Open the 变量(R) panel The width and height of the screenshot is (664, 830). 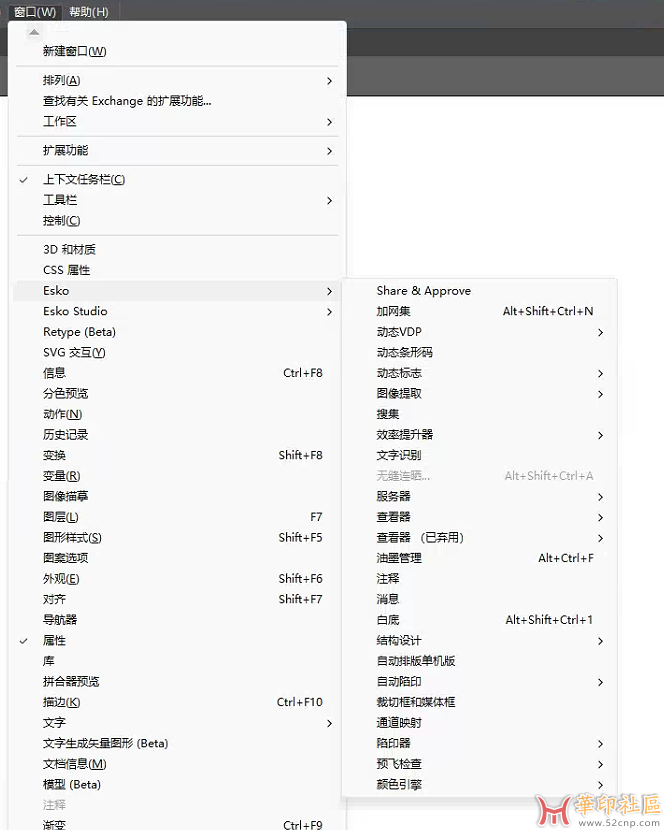(x=177, y=476)
